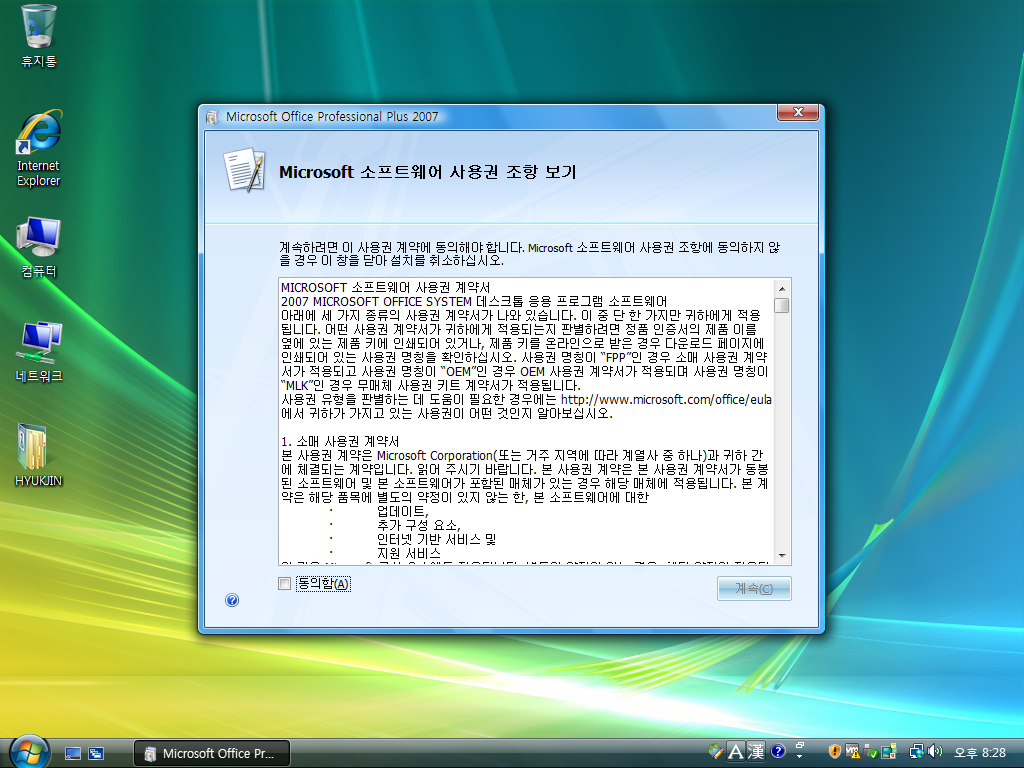1024x768 pixels.
Task: Click the '지원 서비스' bullet line
Action: [x=409, y=553]
